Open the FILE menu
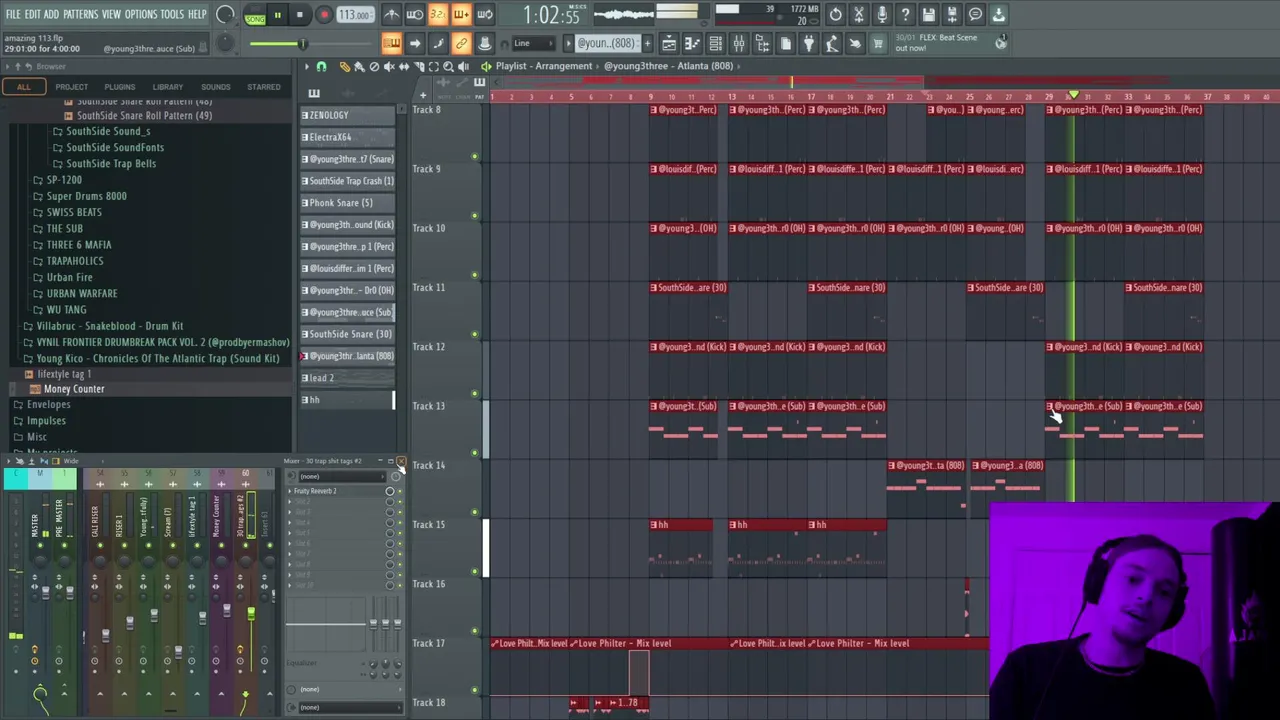The width and height of the screenshot is (1280, 720). pos(12,14)
